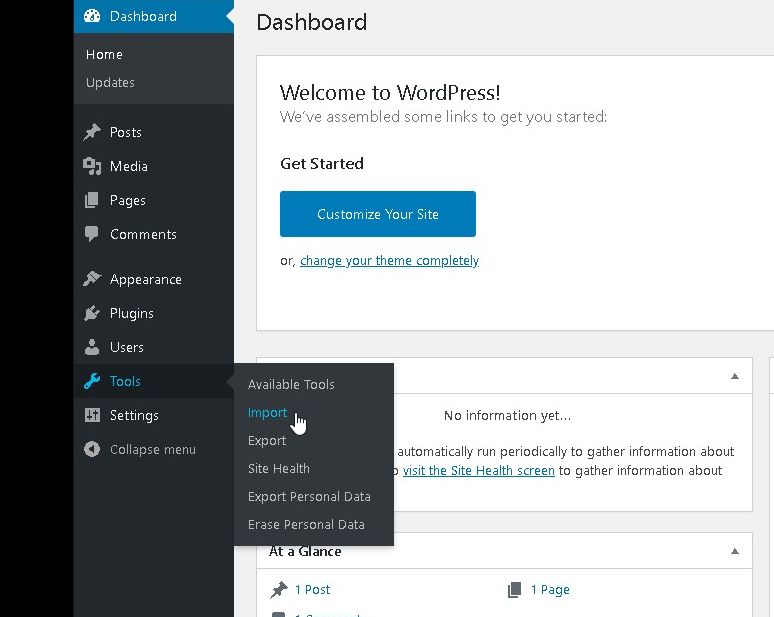Click the Posts pushpin icon
774x617 pixels.
93,132
